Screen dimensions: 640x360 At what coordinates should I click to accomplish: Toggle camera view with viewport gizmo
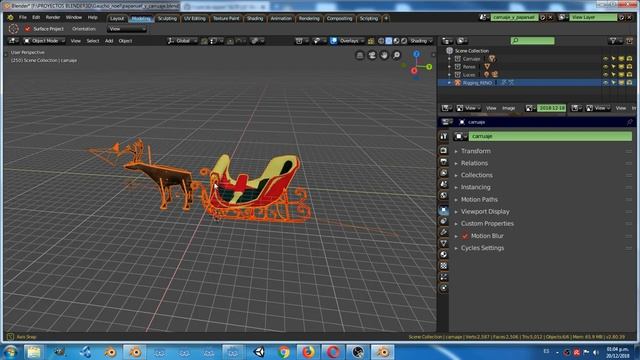pos(372,55)
